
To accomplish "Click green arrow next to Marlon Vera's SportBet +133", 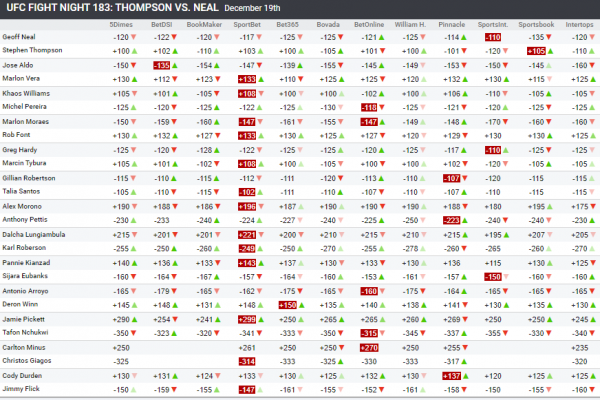I will coord(261,80).
